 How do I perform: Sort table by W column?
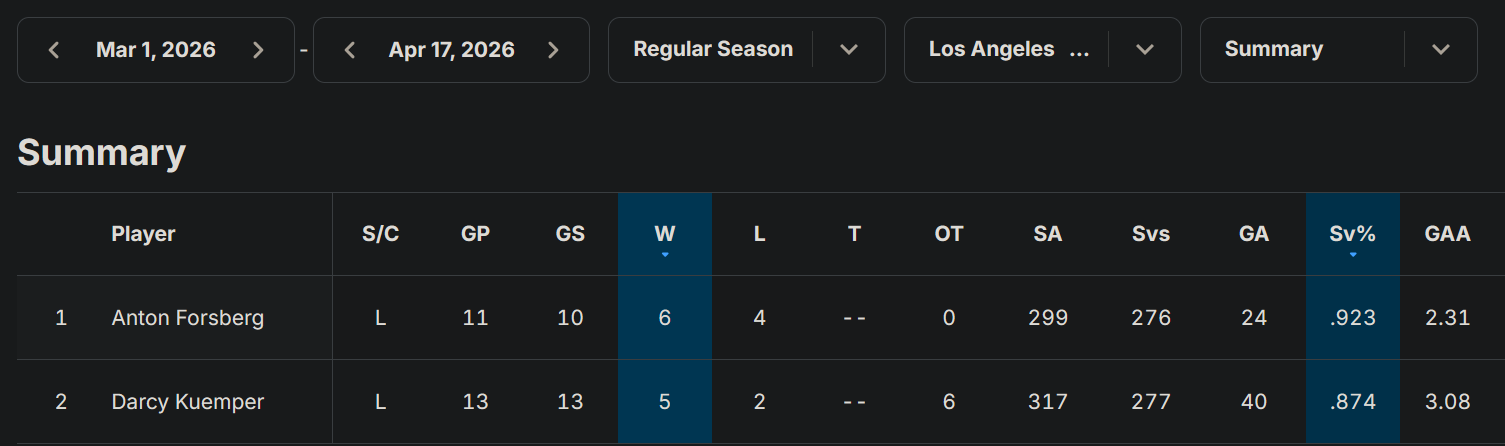pyautogui.click(x=664, y=234)
